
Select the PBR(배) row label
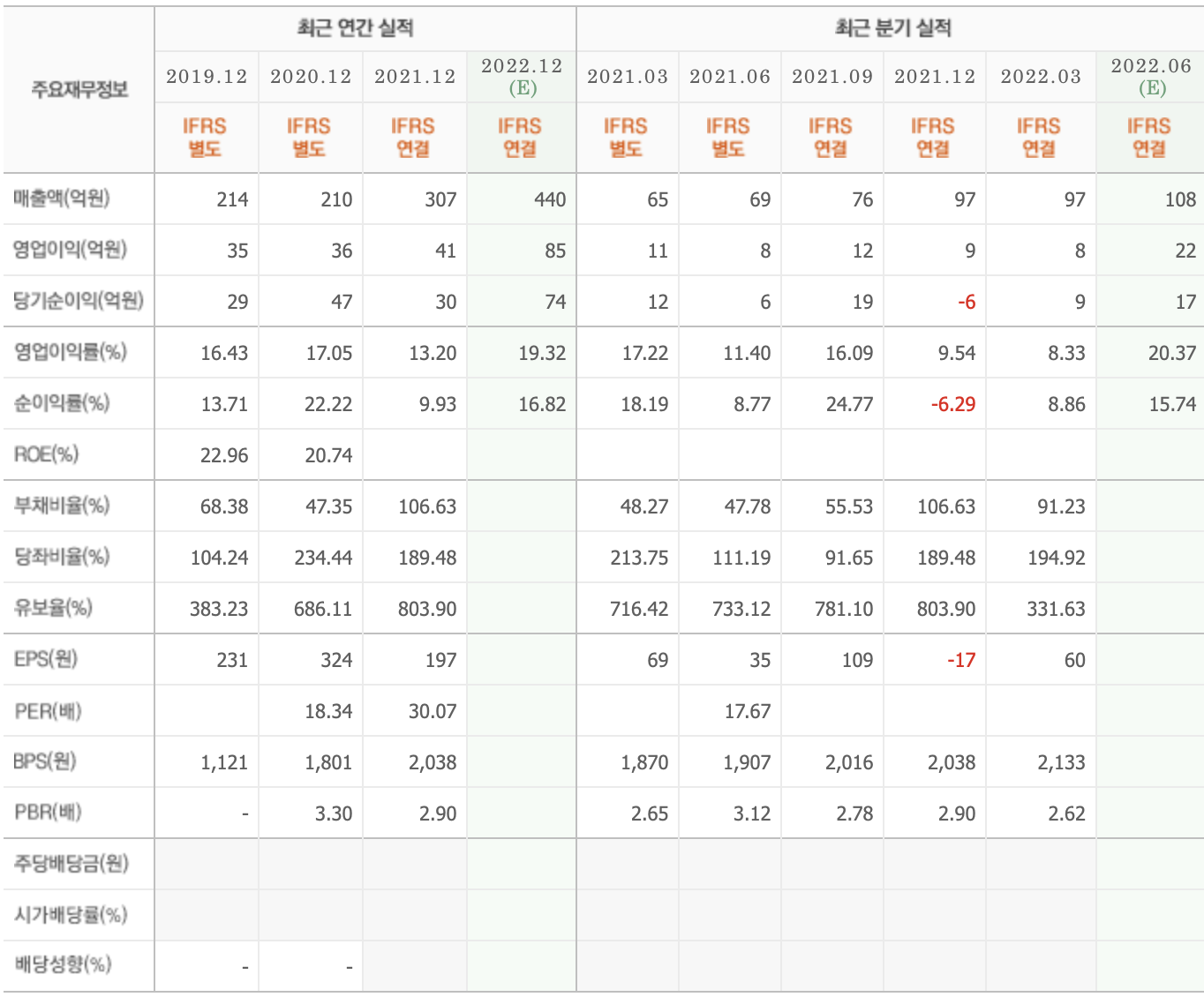pyautogui.click(x=48, y=813)
